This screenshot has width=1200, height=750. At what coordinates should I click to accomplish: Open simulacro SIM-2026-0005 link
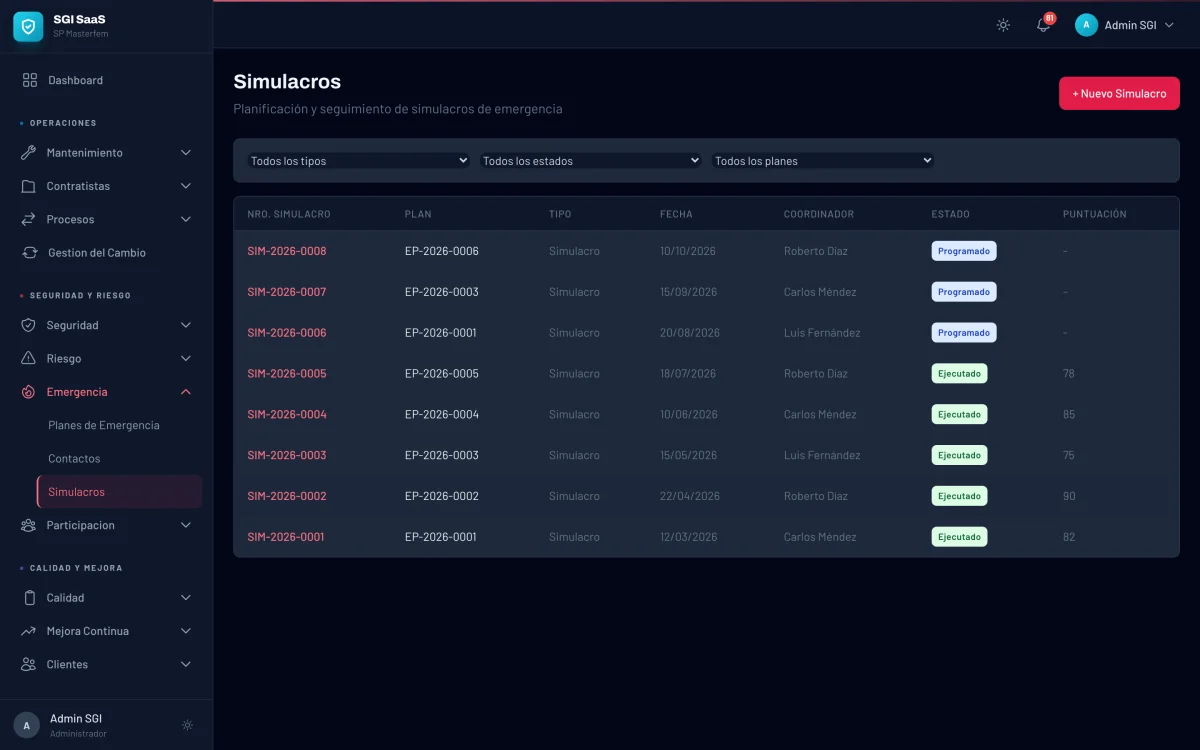pos(287,374)
